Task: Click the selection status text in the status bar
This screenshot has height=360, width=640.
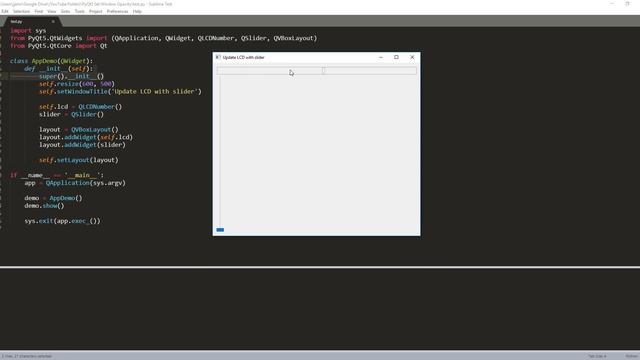Action: 27,356
